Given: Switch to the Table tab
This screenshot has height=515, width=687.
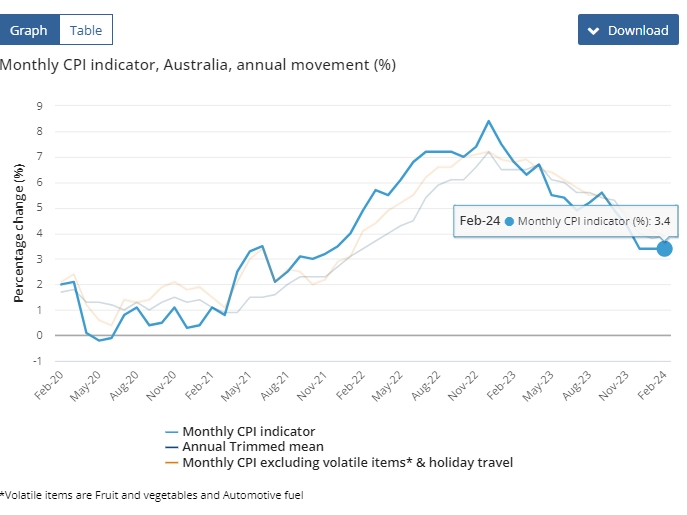Looking at the screenshot, I should (x=86, y=30).
